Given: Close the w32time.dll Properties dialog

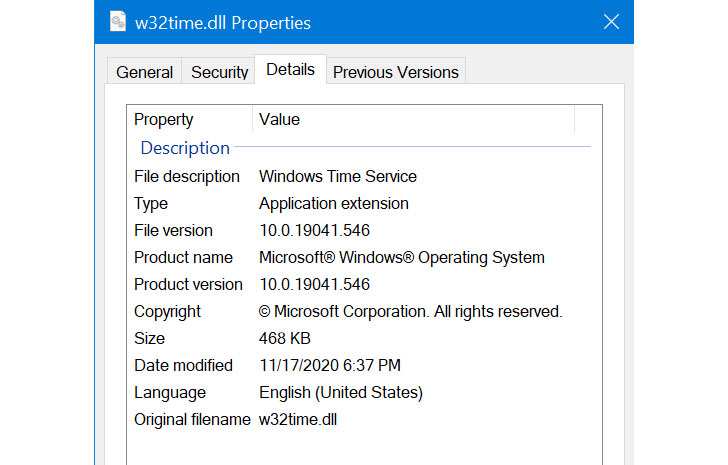Looking at the screenshot, I should pyautogui.click(x=610, y=22).
